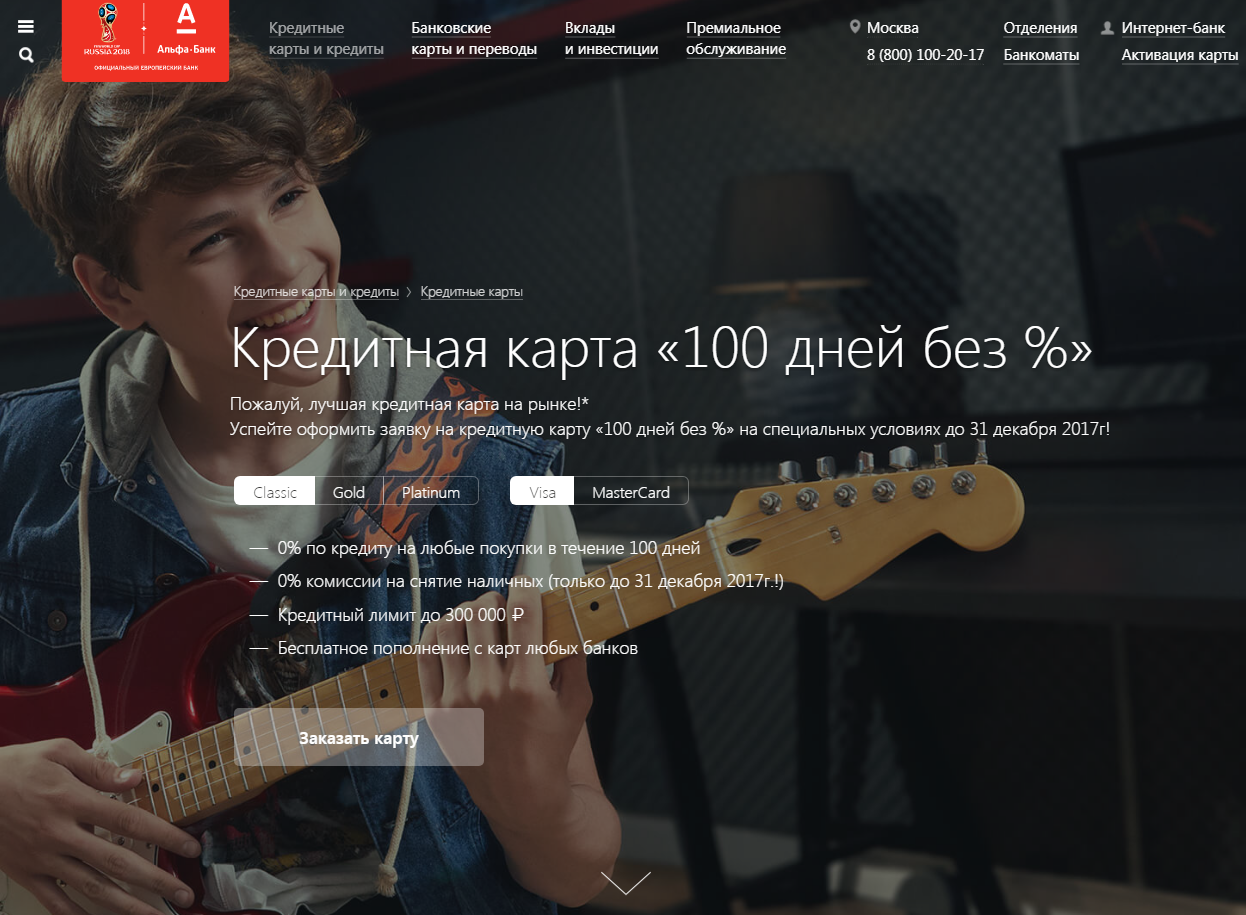The image size is (1246, 915).
Task: Click the search magnifier icon
Action: click(26, 55)
